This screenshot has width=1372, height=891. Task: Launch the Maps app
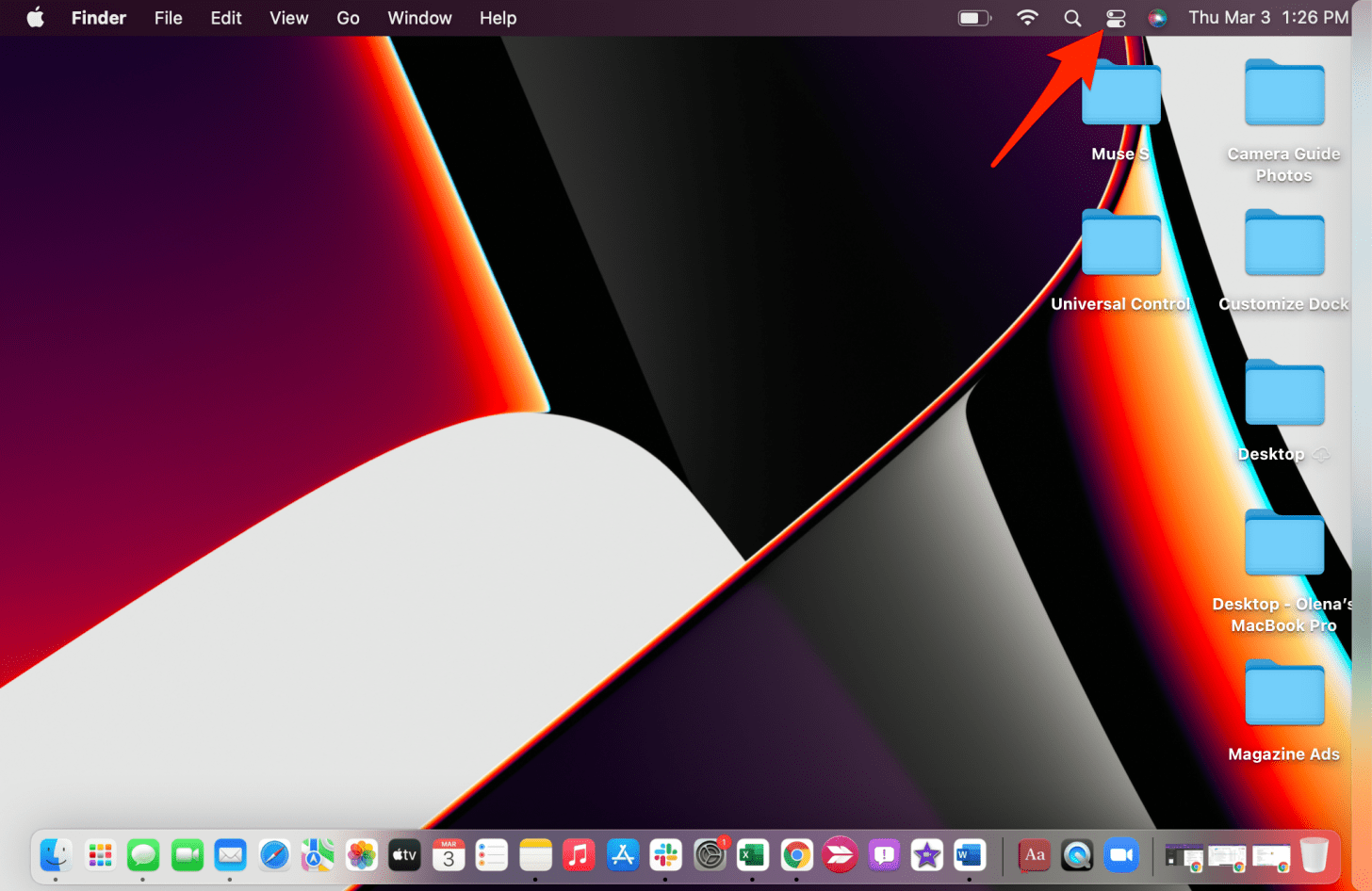coord(318,855)
